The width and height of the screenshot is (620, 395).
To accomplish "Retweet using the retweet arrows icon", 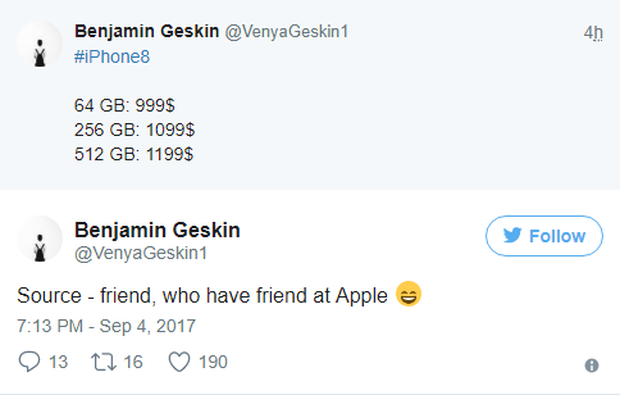I will pyautogui.click(x=104, y=362).
